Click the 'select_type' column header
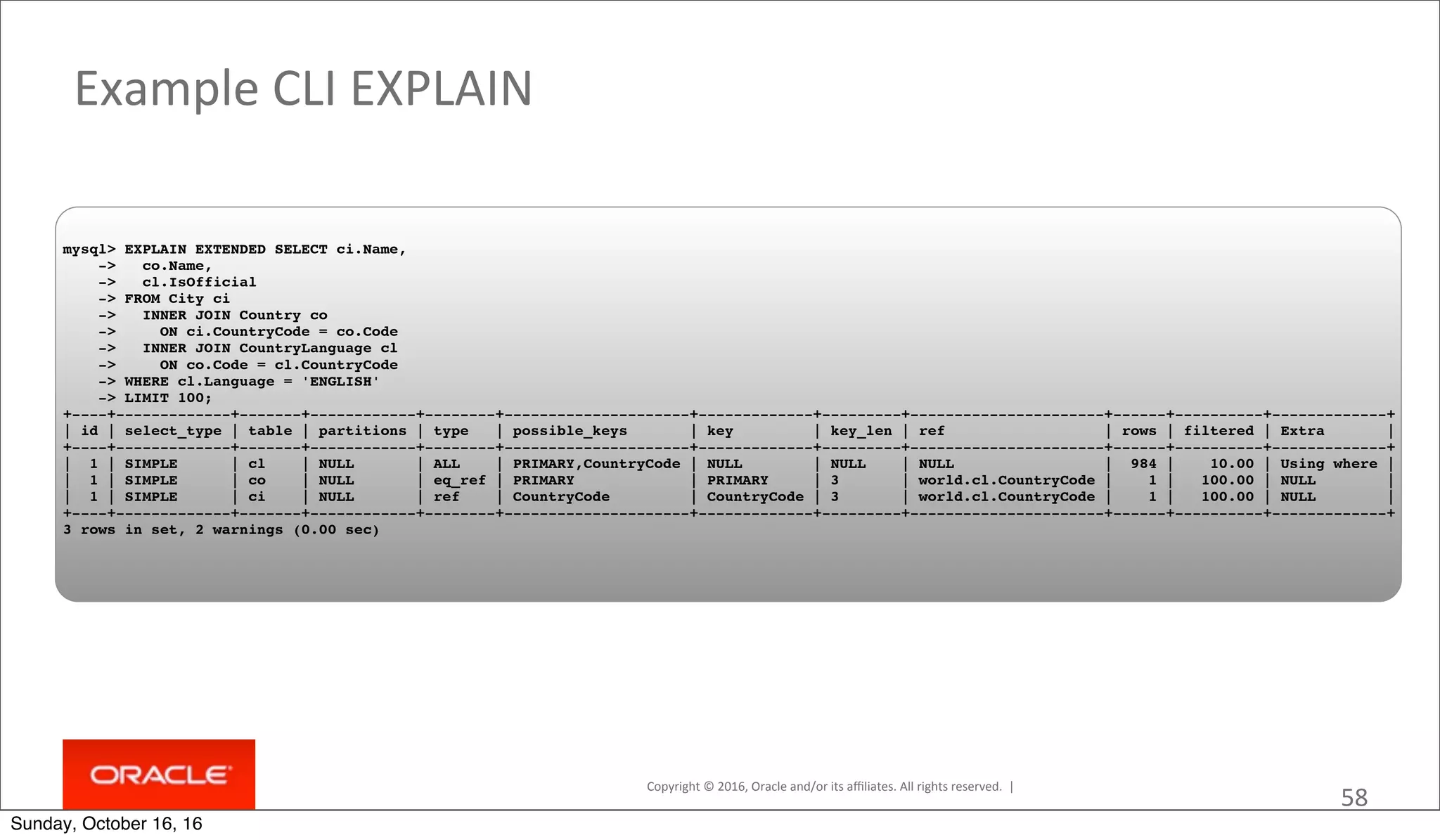This screenshot has width=1440, height=840. 173,431
